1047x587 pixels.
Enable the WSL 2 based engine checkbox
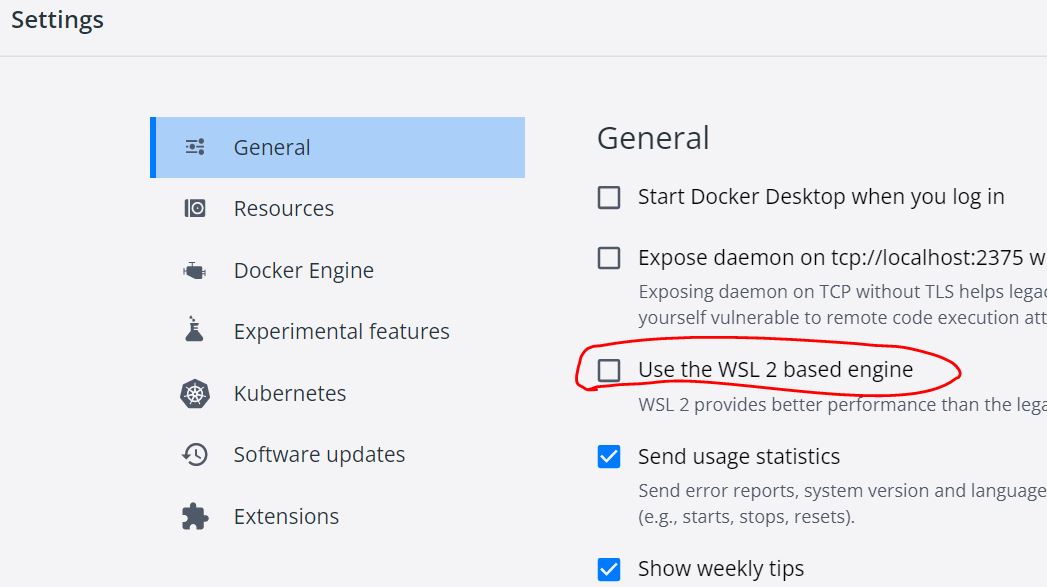pyautogui.click(x=609, y=370)
